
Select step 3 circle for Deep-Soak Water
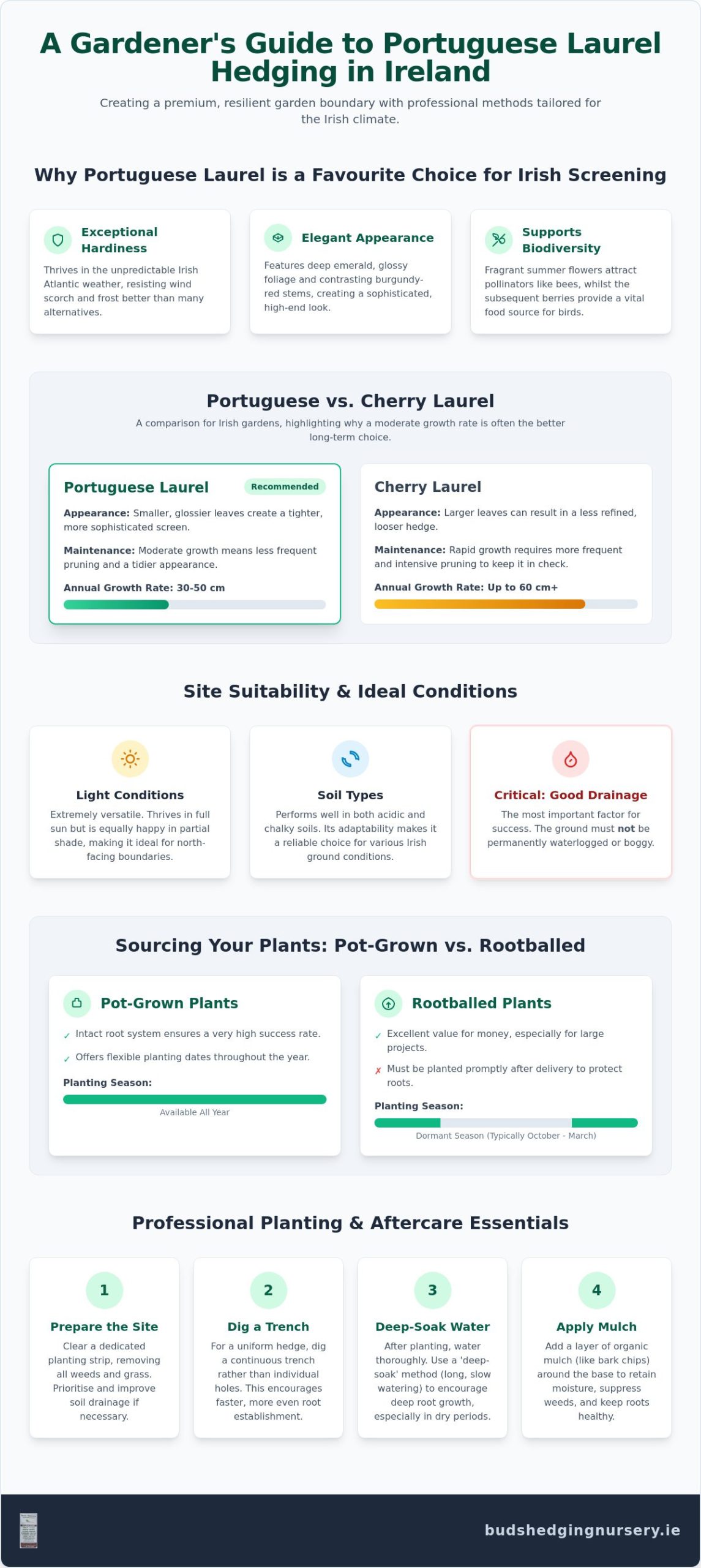(432, 1290)
